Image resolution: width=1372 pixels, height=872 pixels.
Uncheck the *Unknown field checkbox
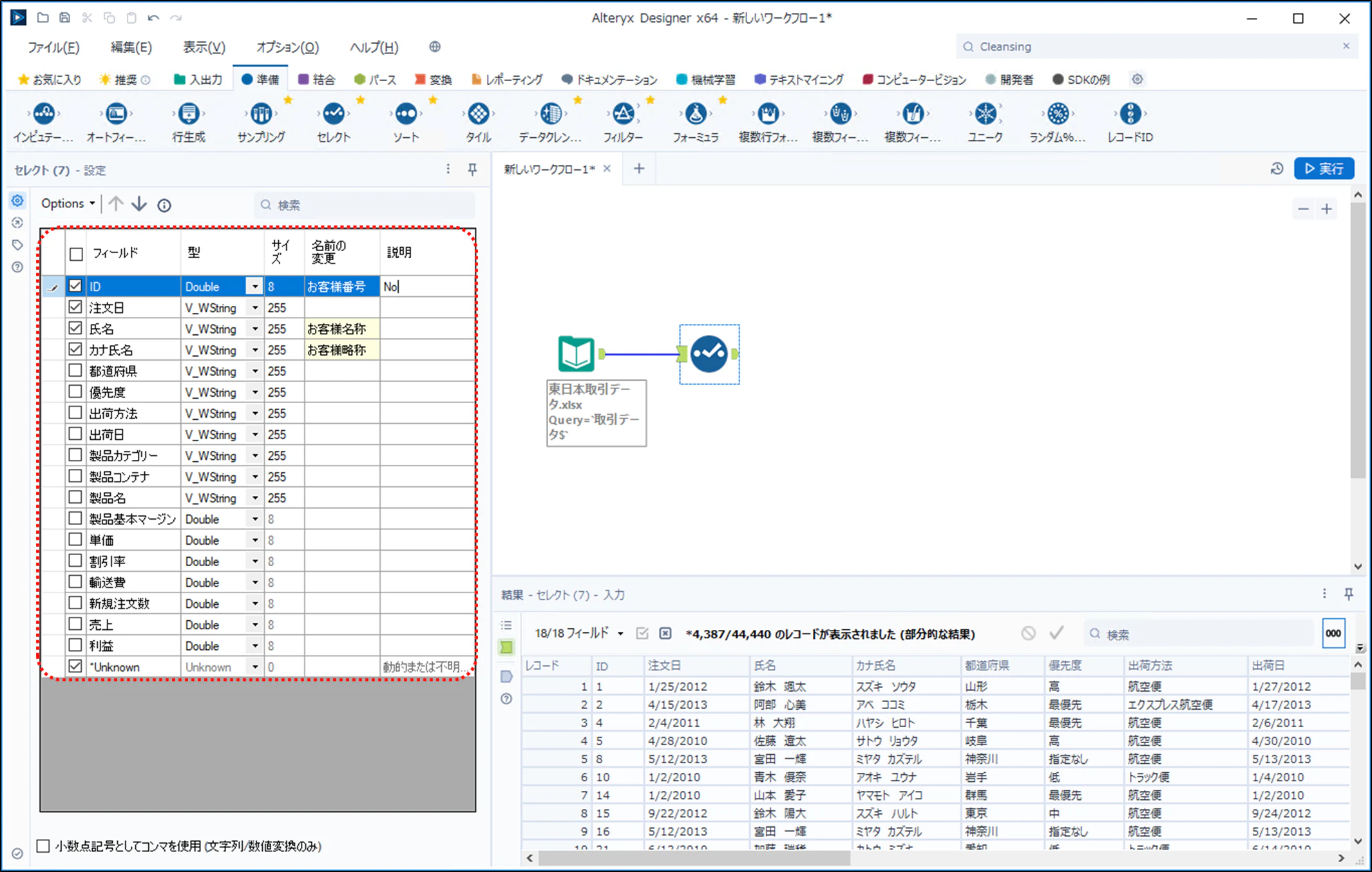(75, 667)
